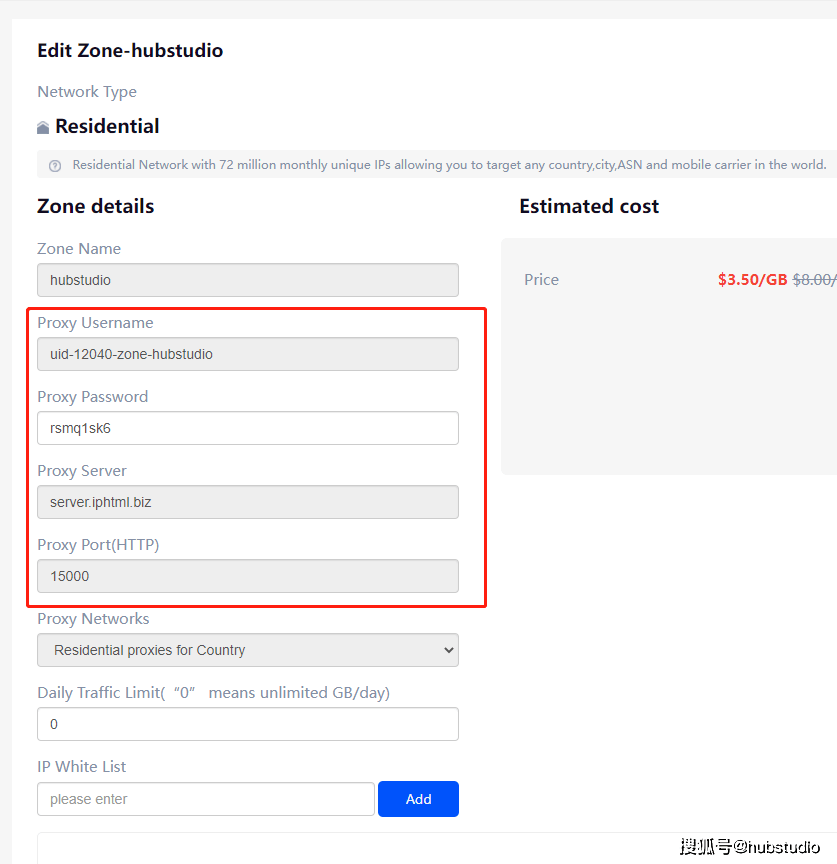
Task: Click the Residential house icon
Action: click(x=43, y=128)
